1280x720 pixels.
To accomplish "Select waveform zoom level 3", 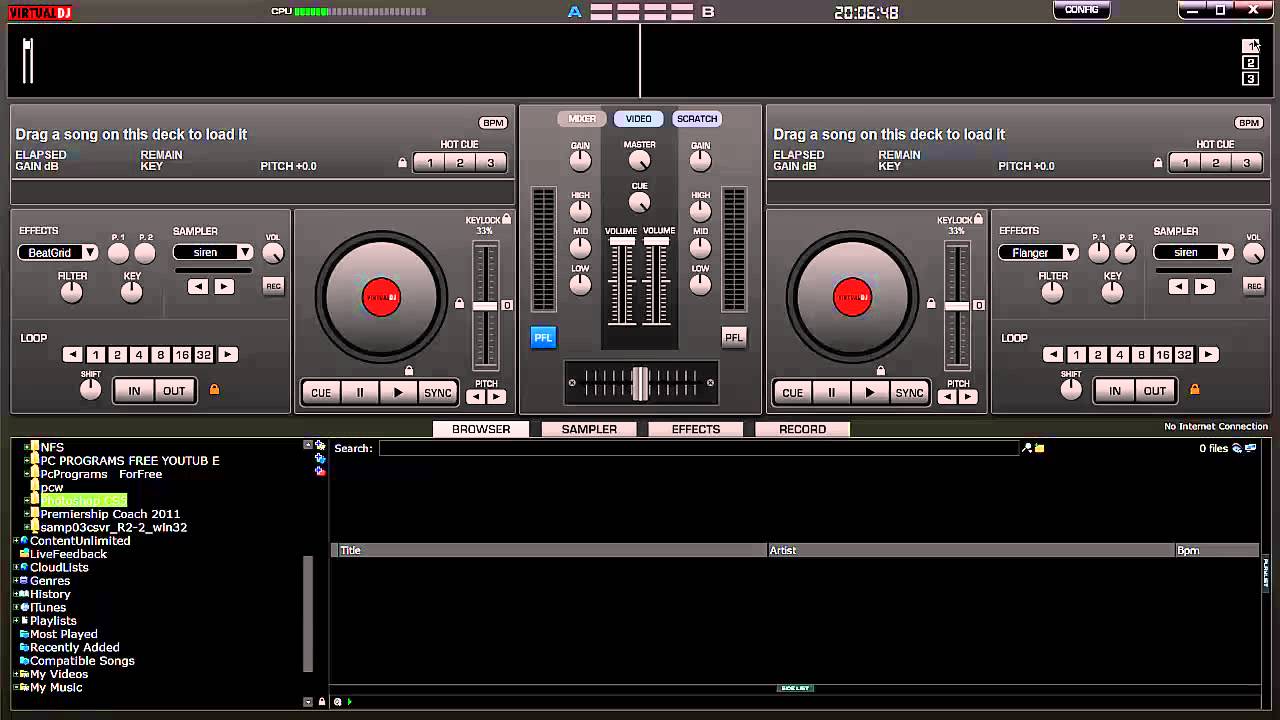I will click(x=1250, y=79).
